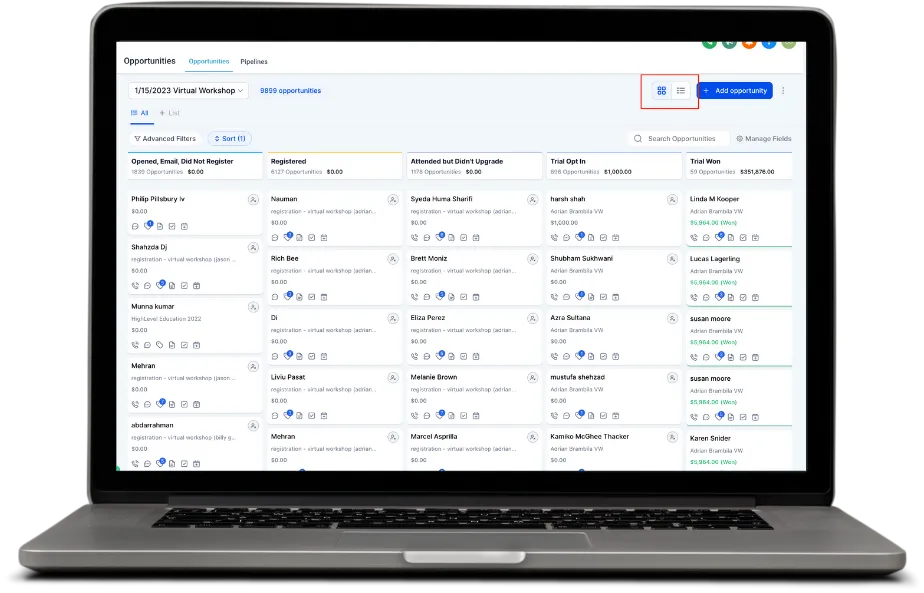
Task: Click the 9899 opportunities link
Action: click(x=291, y=91)
